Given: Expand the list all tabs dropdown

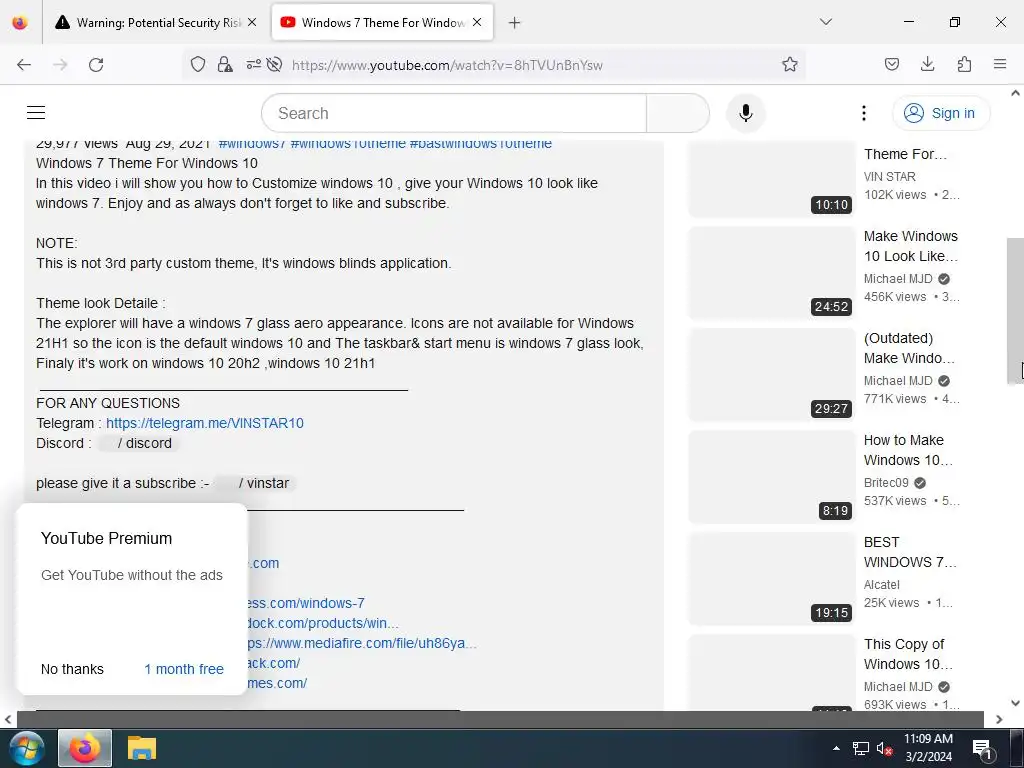Looking at the screenshot, I should coord(826,22).
